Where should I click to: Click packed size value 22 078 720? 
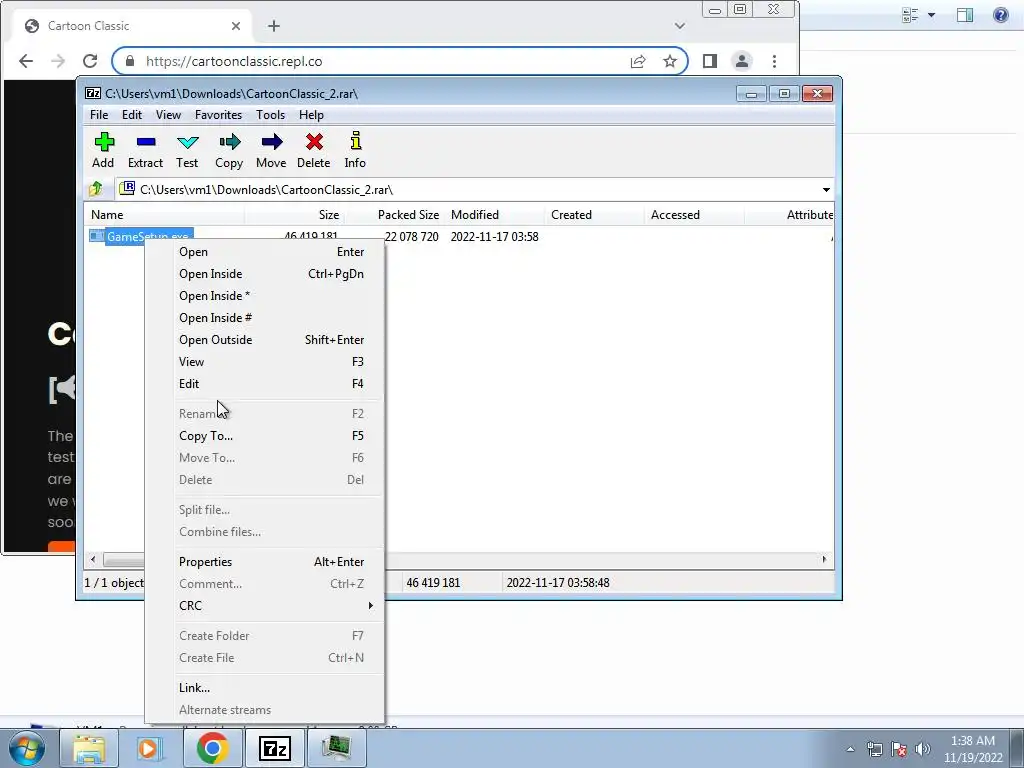pyautogui.click(x=411, y=236)
